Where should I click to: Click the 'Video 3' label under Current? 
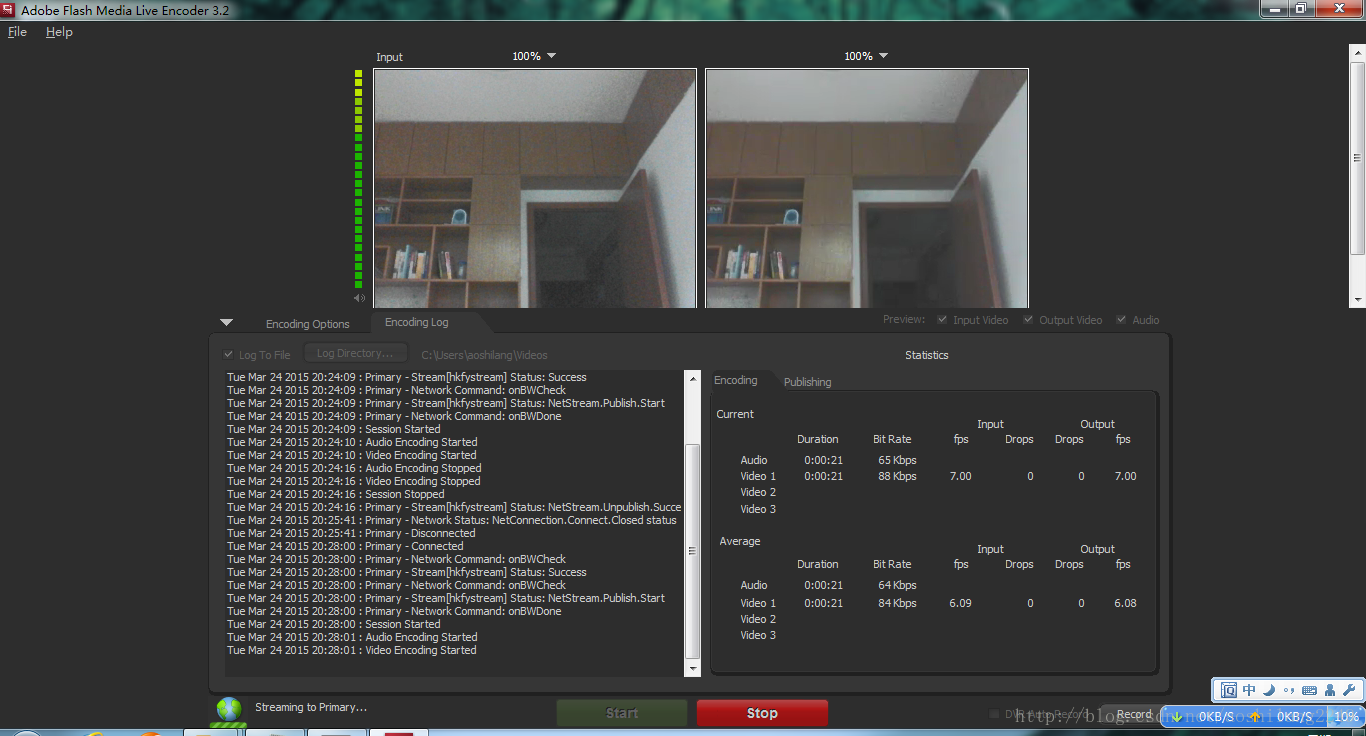[758, 509]
